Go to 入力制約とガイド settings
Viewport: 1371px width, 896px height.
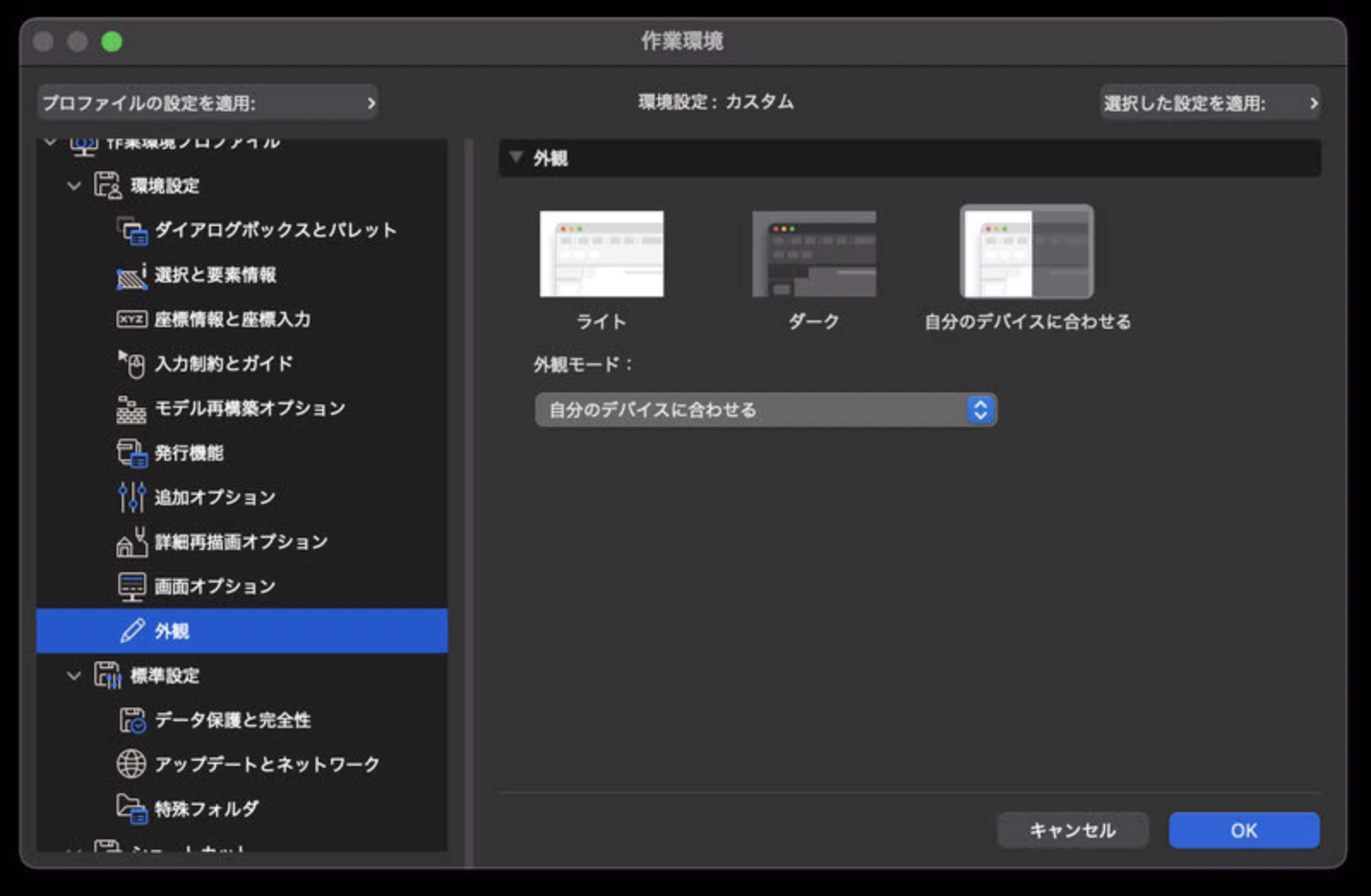click(242, 363)
